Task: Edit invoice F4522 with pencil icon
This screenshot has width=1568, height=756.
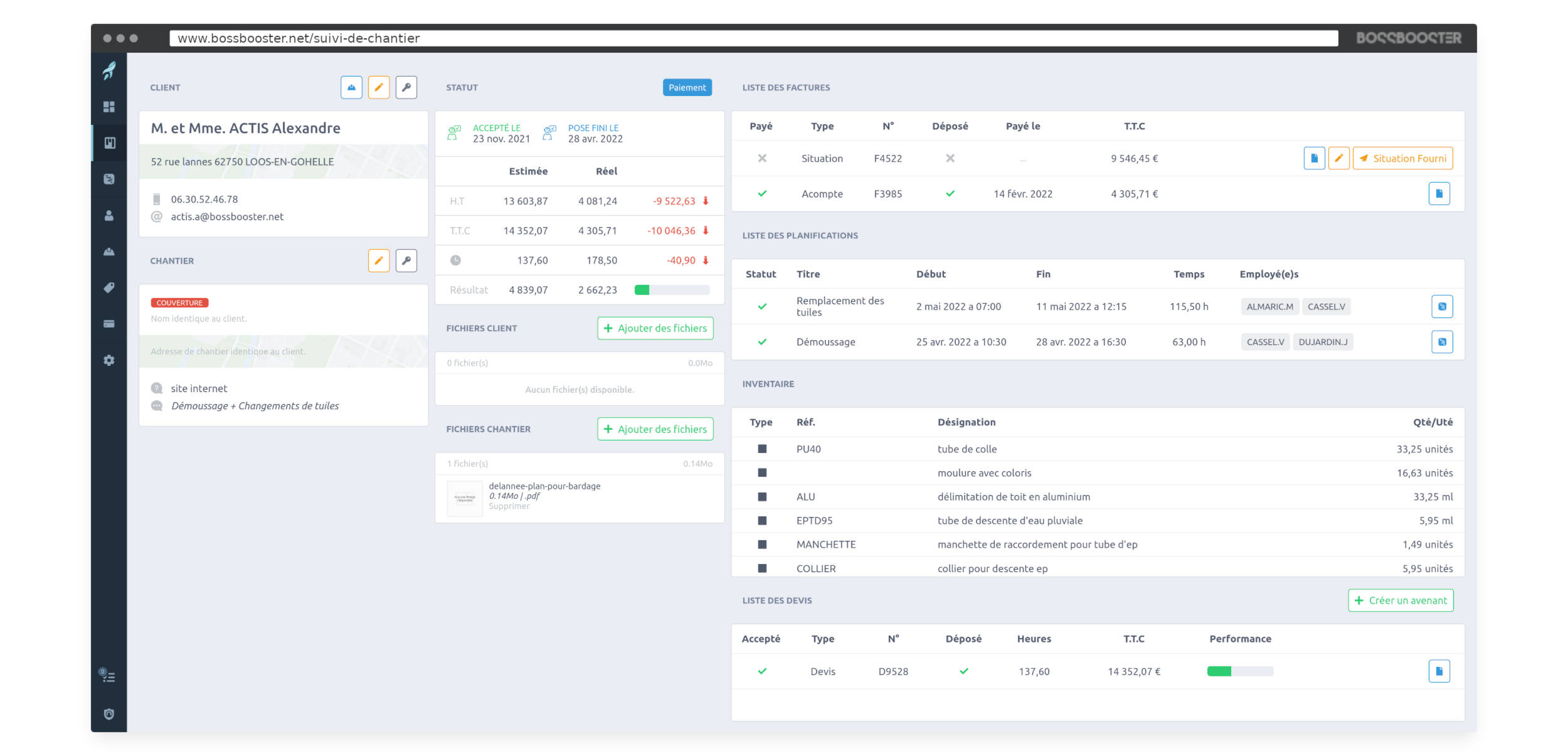Action: pos(1338,158)
